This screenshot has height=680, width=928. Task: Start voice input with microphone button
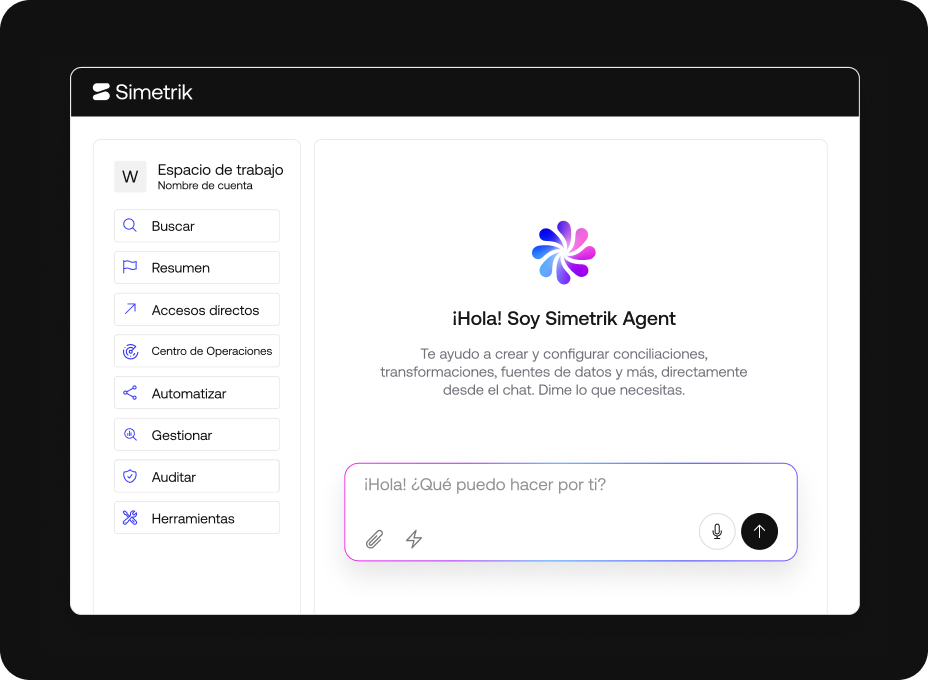point(717,531)
